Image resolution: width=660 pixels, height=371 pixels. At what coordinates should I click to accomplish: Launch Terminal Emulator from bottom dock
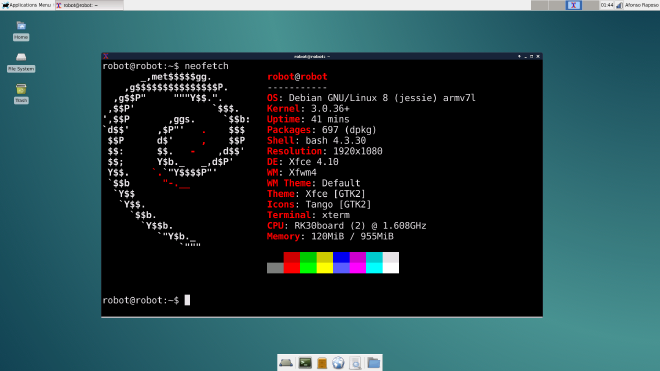305,363
